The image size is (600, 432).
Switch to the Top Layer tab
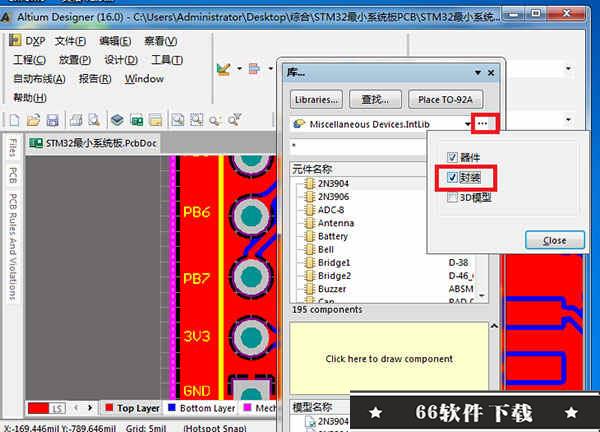[132, 408]
